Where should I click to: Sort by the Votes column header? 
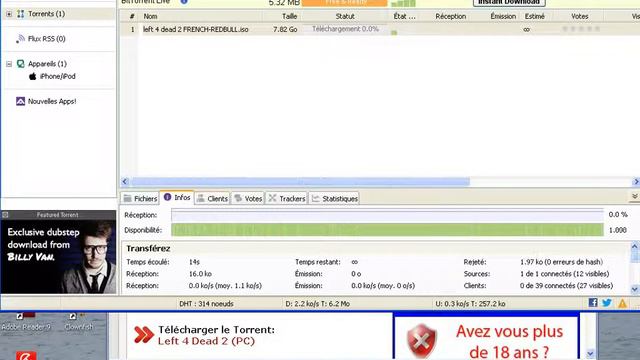tap(580, 16)
